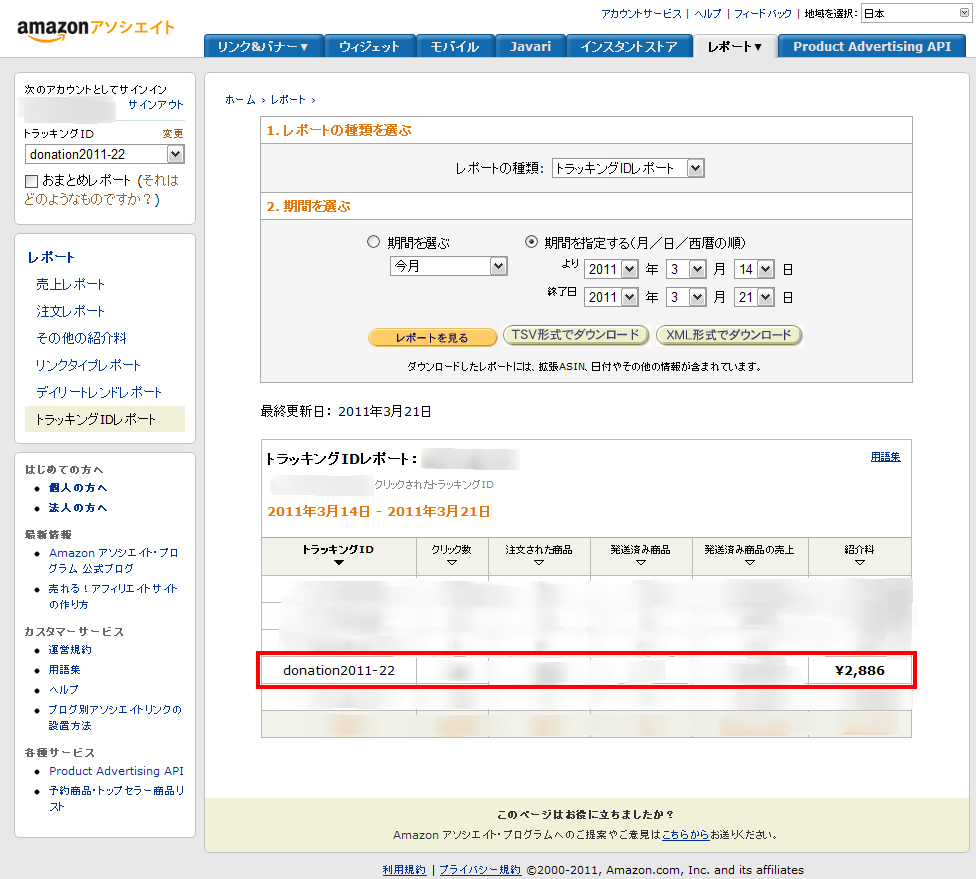Open the 利用規約 footer link

coord(405,870)
